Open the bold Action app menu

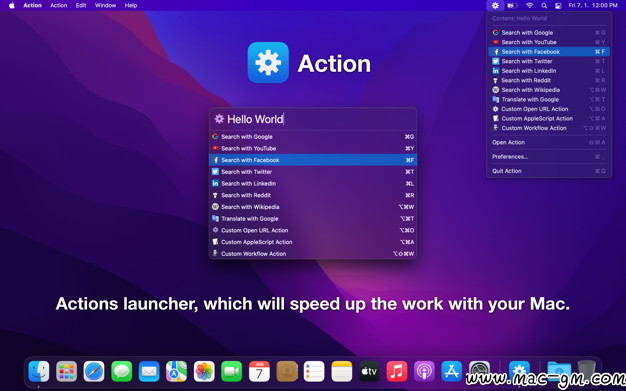point(32,6)
